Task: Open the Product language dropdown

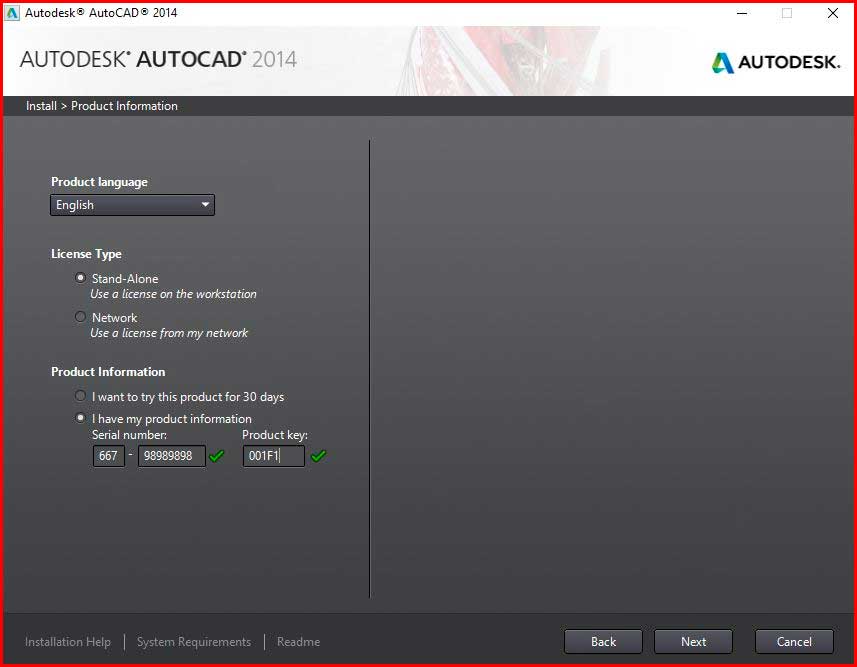Action: click(132, 204)
